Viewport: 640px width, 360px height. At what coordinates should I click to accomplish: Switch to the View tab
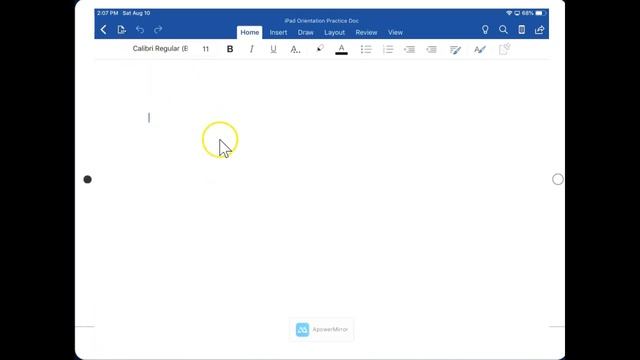tap(395, 32)
